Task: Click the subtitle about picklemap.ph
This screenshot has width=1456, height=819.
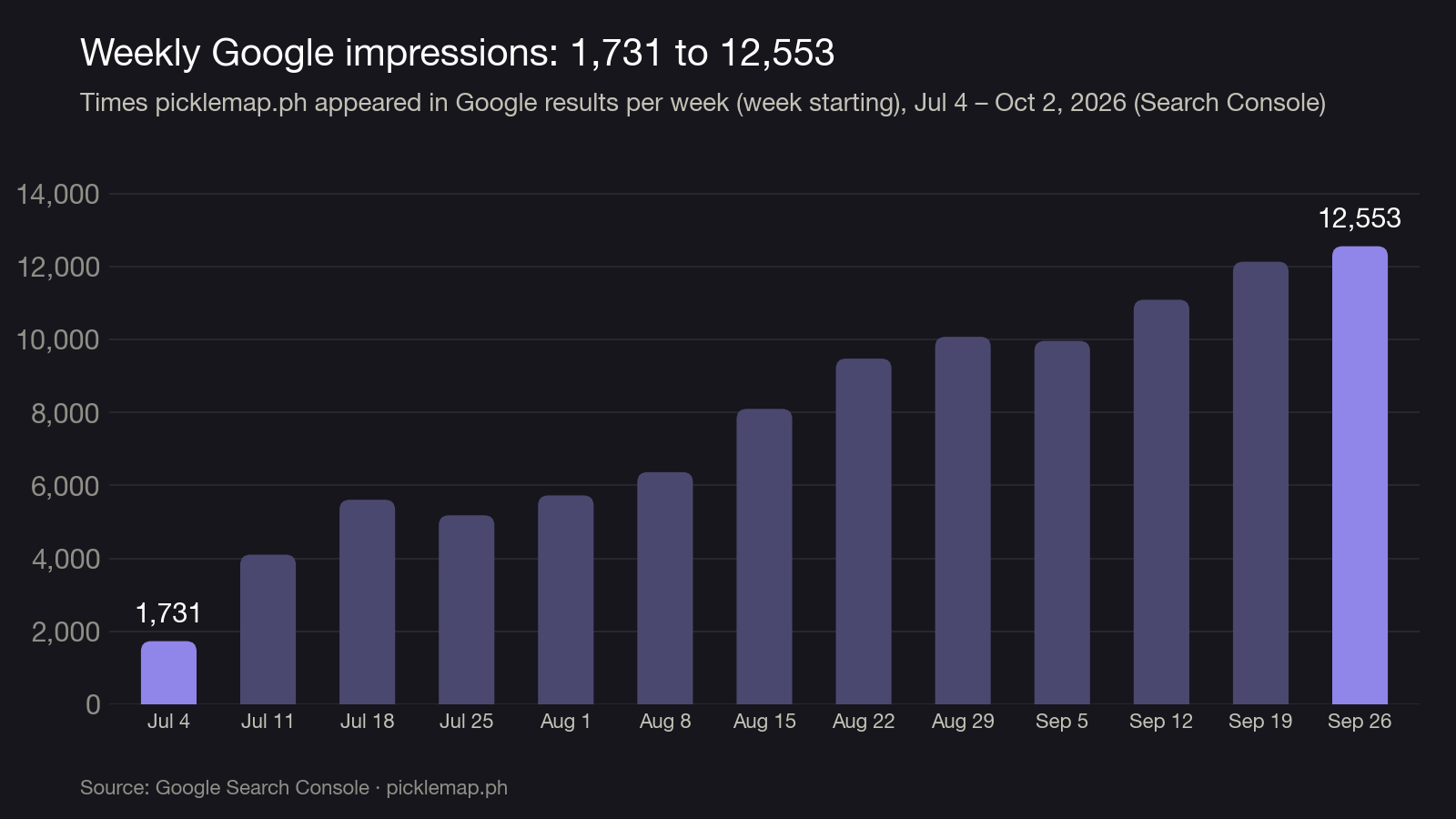Action: point(703,103)
